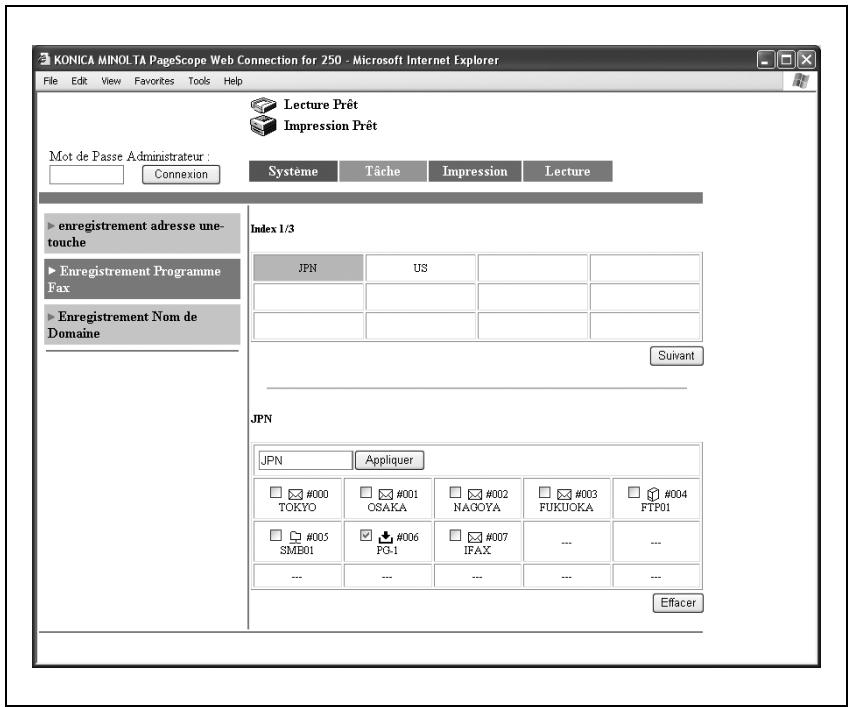
Task: Tick the checkbox for #004 FTP01
Action: pos(634,492)
